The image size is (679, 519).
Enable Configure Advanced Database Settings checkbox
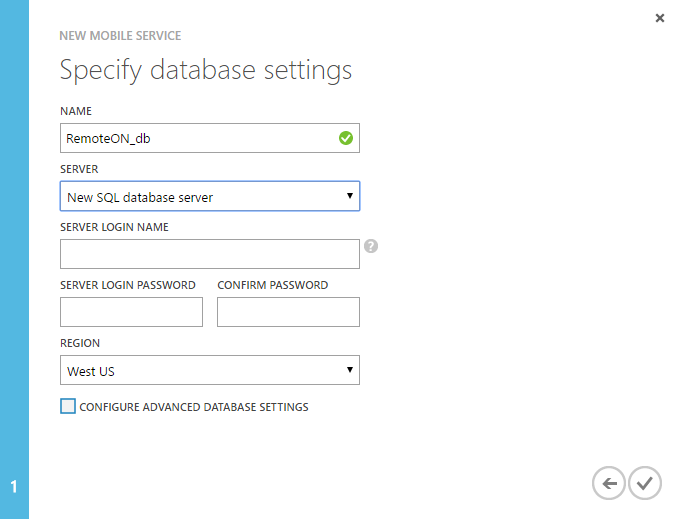[68, 406]
